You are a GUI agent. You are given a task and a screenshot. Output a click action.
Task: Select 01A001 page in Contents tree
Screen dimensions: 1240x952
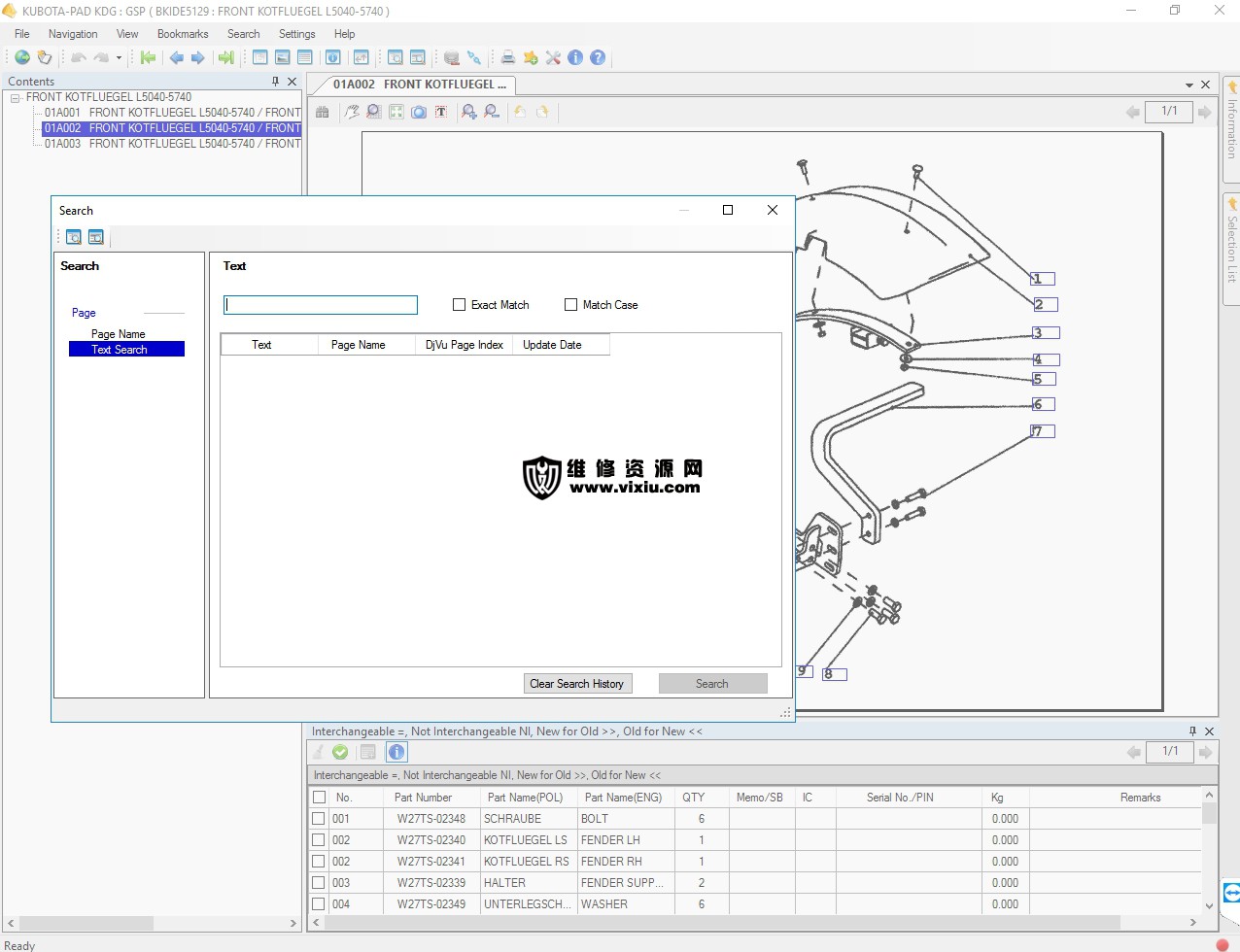point(172,113)
